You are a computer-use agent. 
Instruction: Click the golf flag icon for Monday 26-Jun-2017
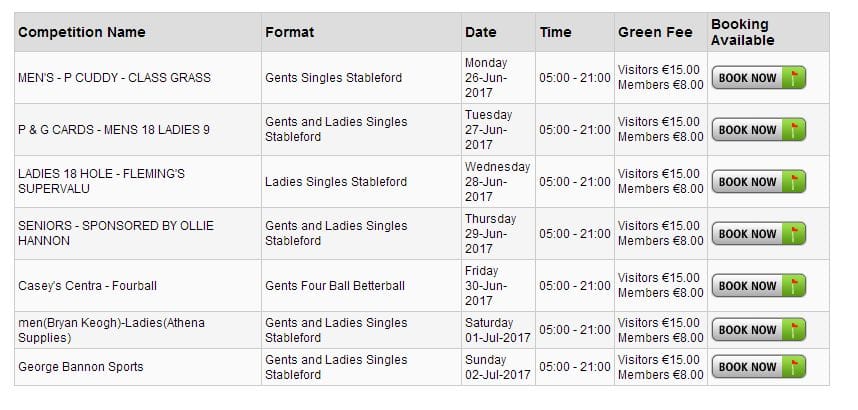[x=794, y=78]
